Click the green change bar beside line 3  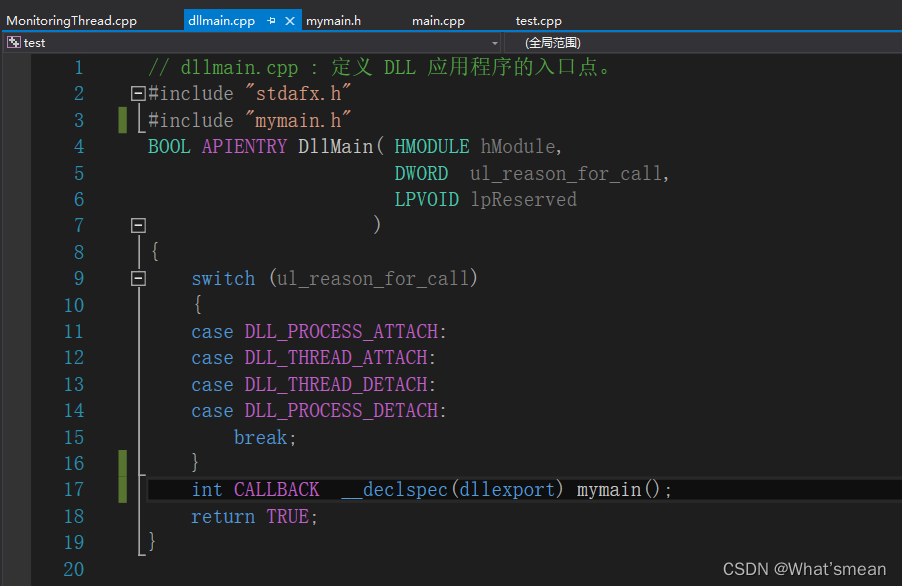122,119
